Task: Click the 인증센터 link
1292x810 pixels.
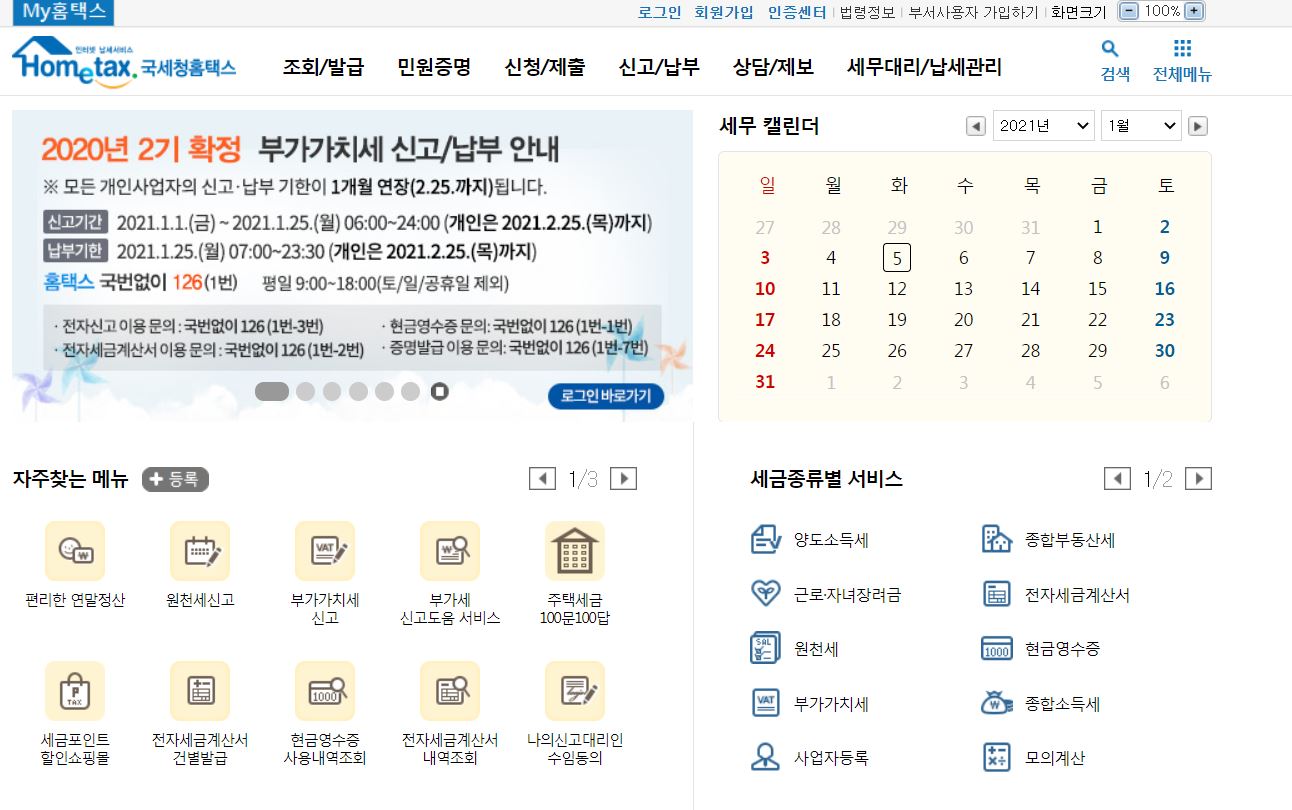Action: [797, 12]
